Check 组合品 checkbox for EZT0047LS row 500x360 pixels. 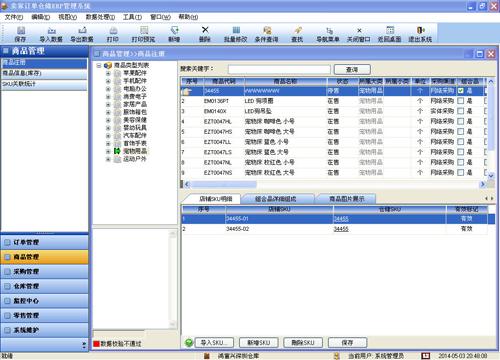click(461, 152)
